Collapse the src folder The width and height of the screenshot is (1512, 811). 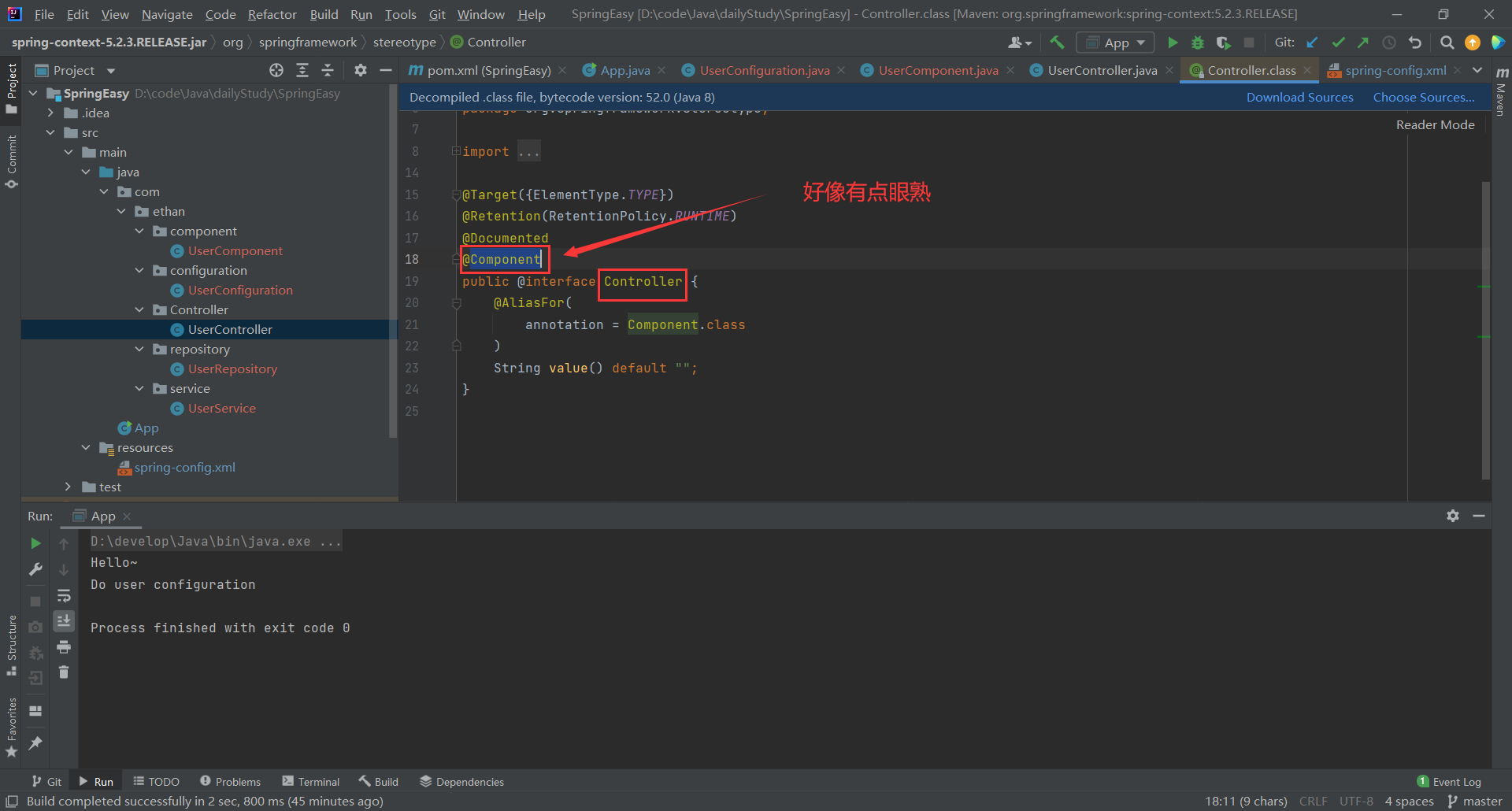[x=50, y=132]
